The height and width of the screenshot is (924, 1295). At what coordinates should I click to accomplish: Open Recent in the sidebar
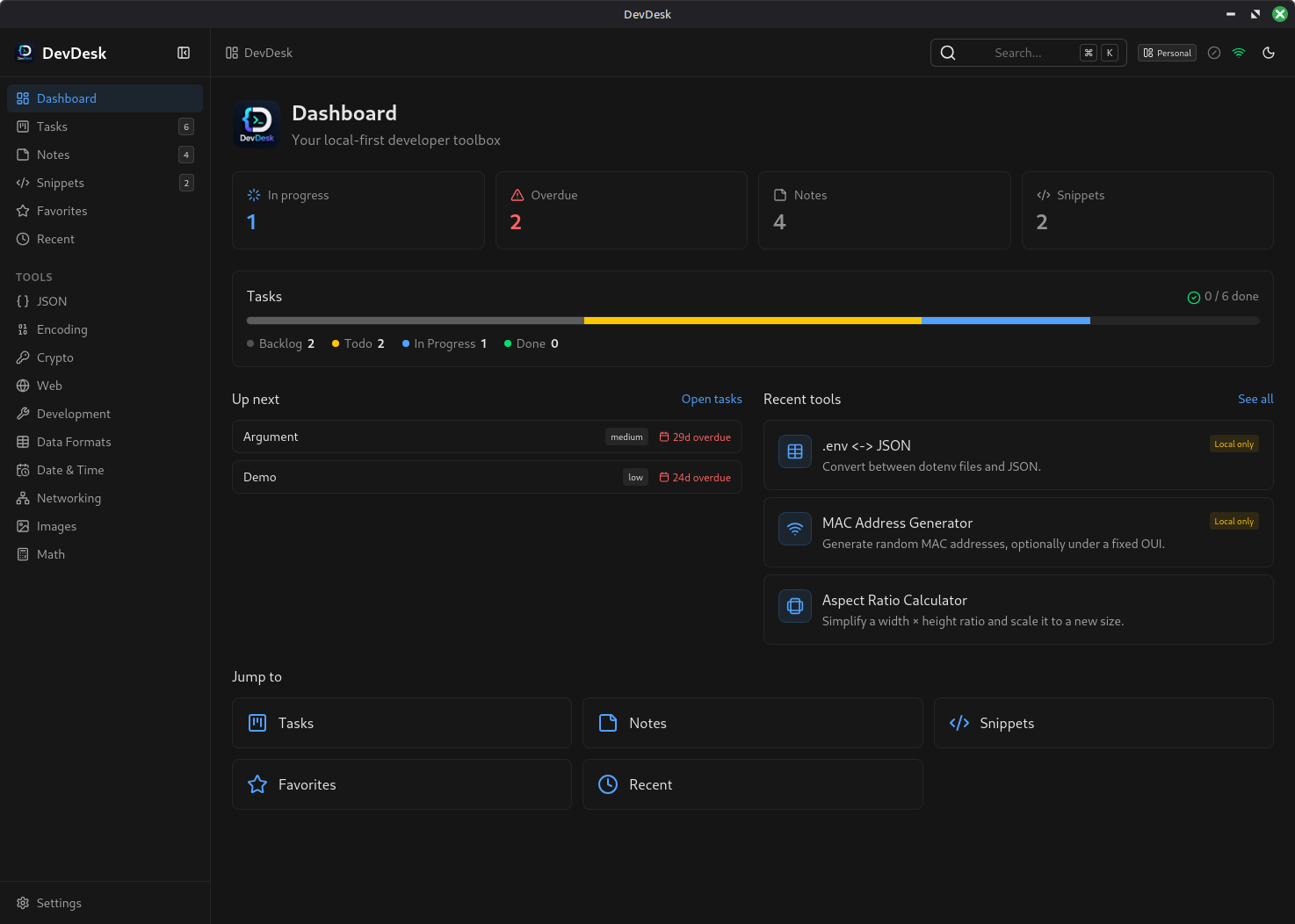[105, 239]
